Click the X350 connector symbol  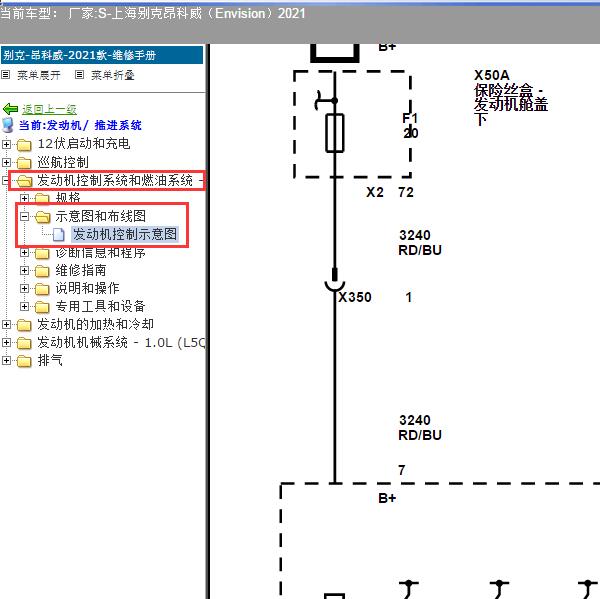(x=335, y=282)
